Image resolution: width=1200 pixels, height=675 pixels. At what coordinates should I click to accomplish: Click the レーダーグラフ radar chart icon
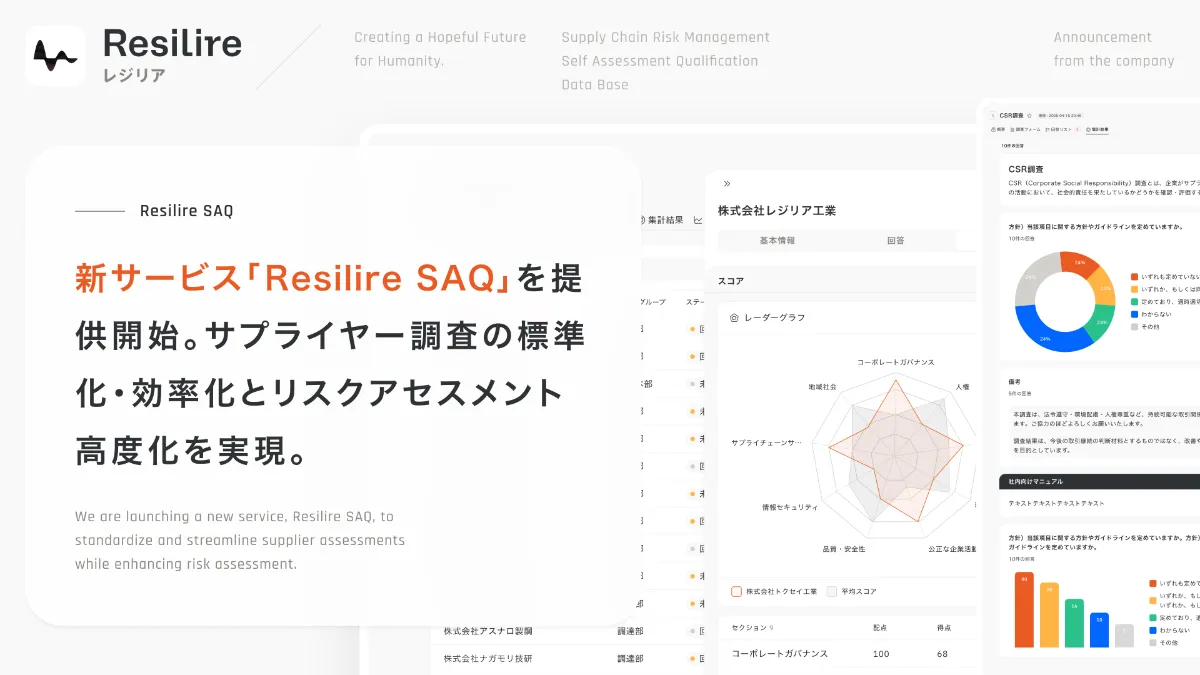734,317
